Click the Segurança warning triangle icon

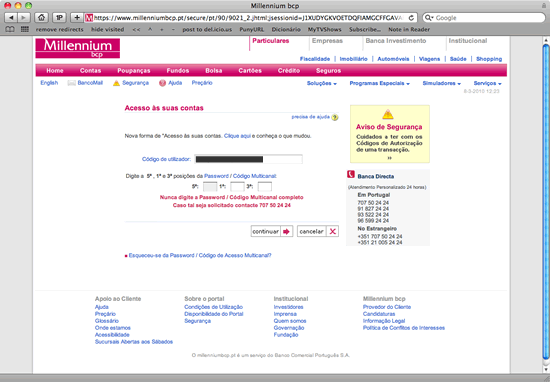pyautogui.click(x=116, y=83)
